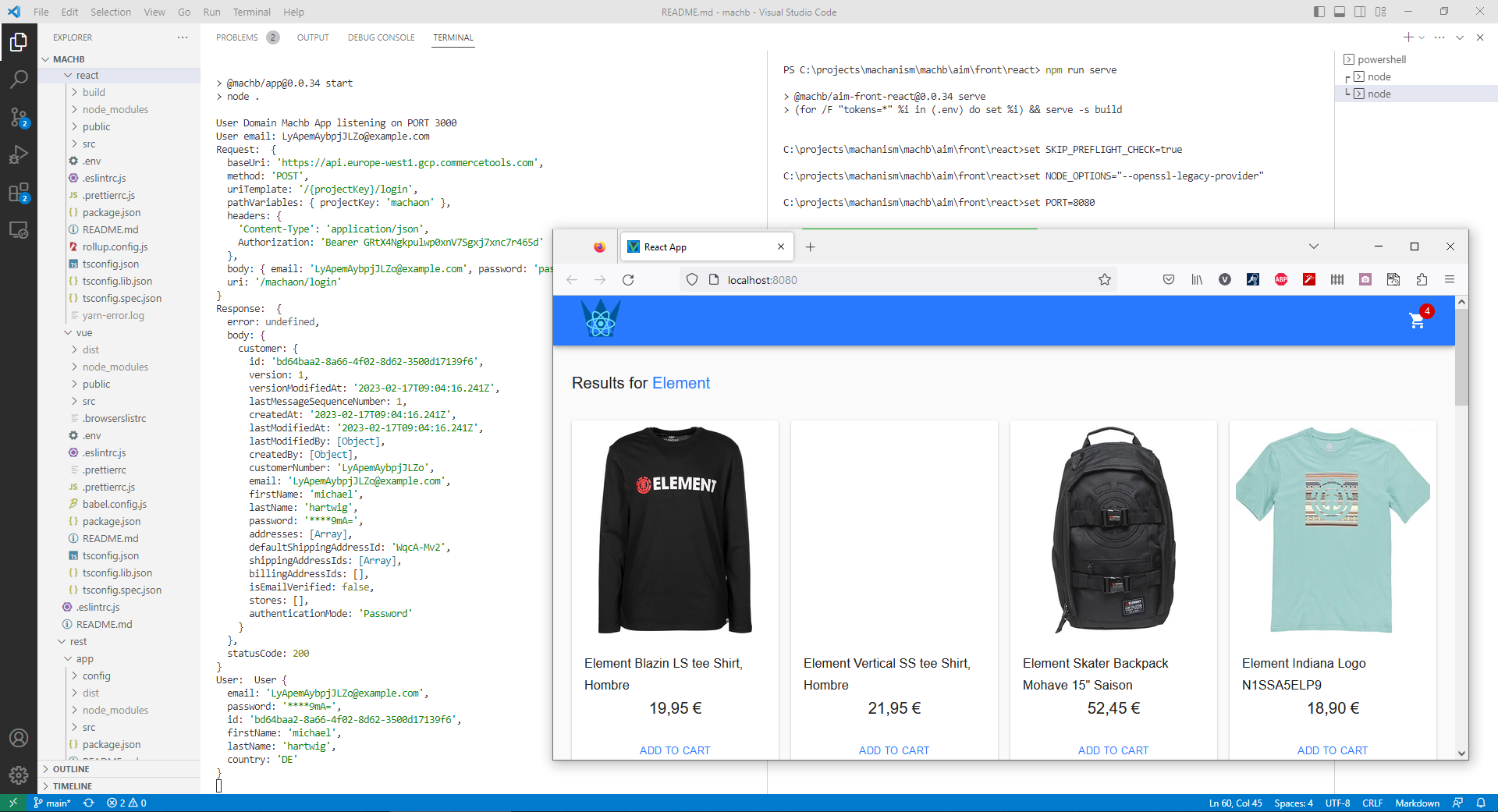Switch to the OUTPUT tab
Screen dimensions: 1498x812
tap(313, 37)
